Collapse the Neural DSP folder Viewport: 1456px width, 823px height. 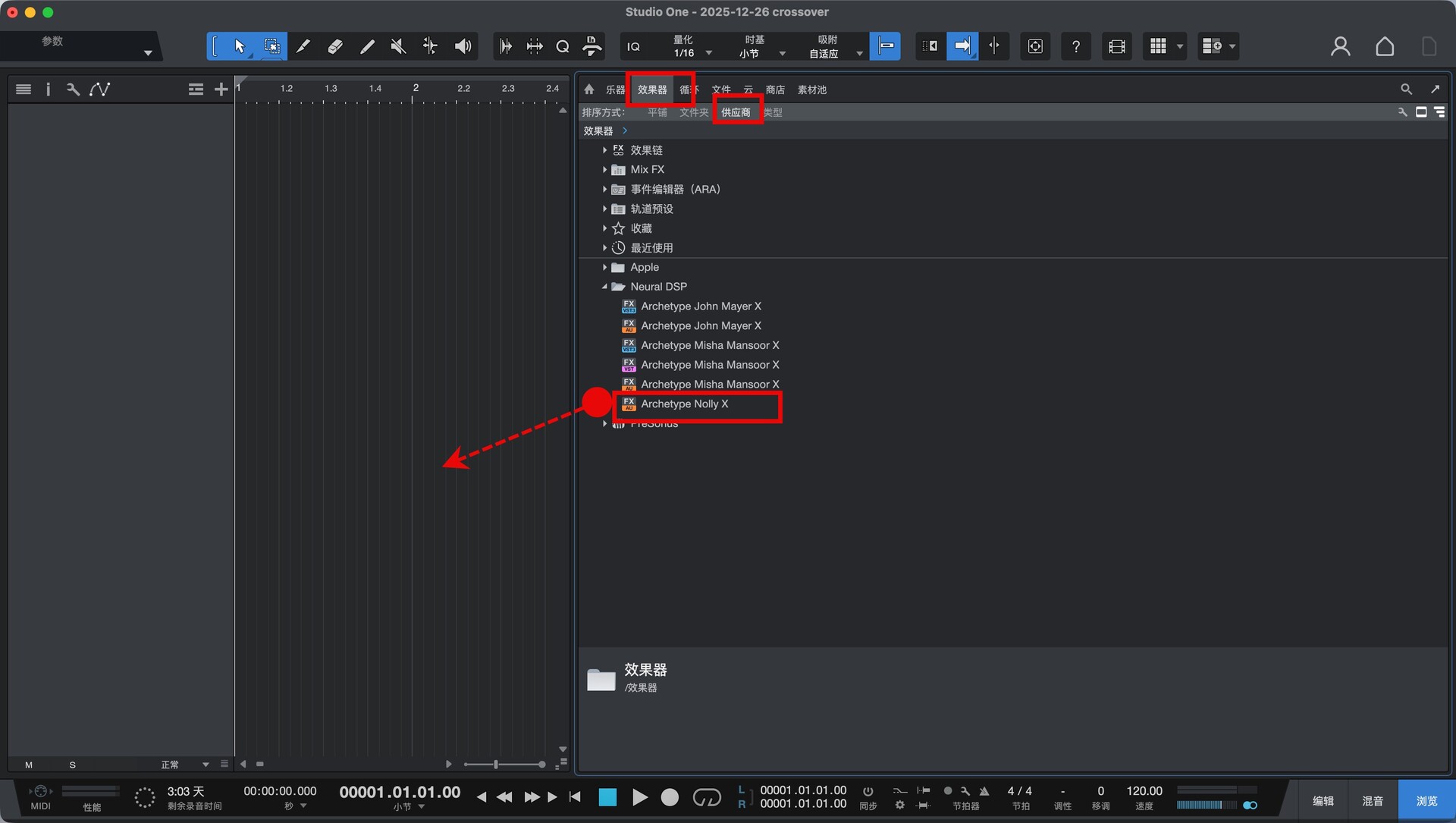click(604, 287)
